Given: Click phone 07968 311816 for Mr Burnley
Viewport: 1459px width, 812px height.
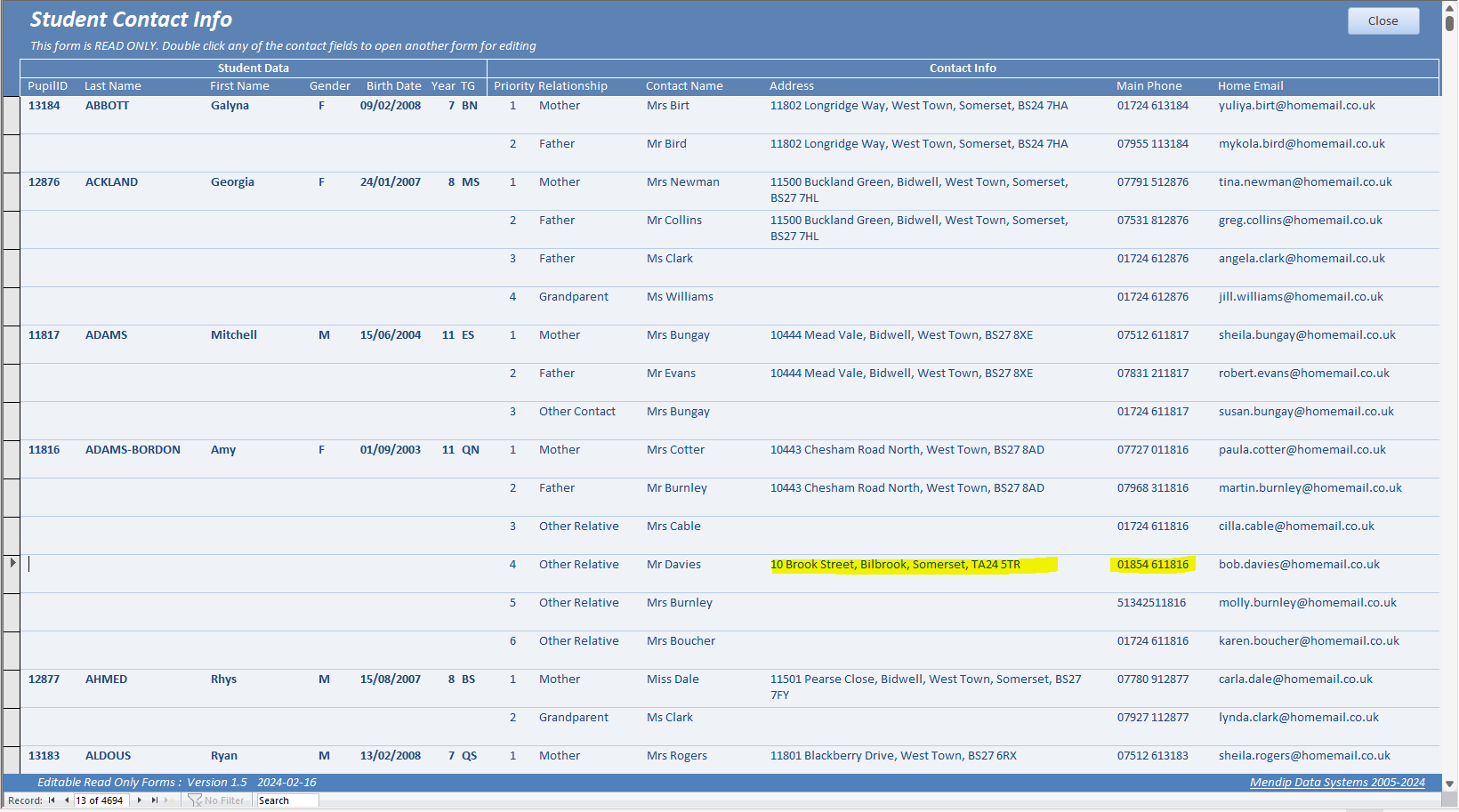Looking at the screenshot, I should click(x=1153, y=488).
